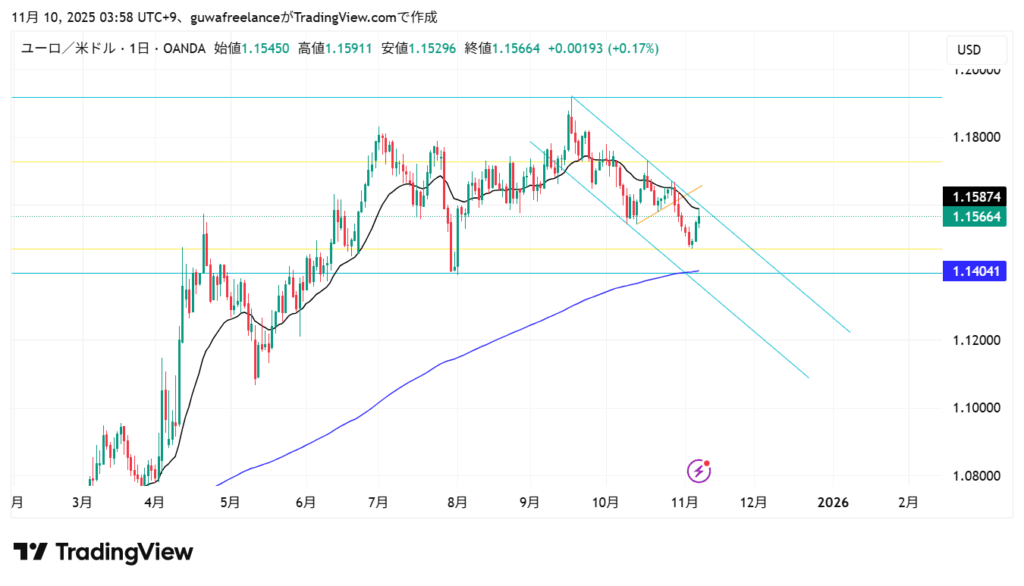This screenshot has height=586, width=1024.
Task: Click the TradingView wordmark text
Action: [x=124, y=552]
